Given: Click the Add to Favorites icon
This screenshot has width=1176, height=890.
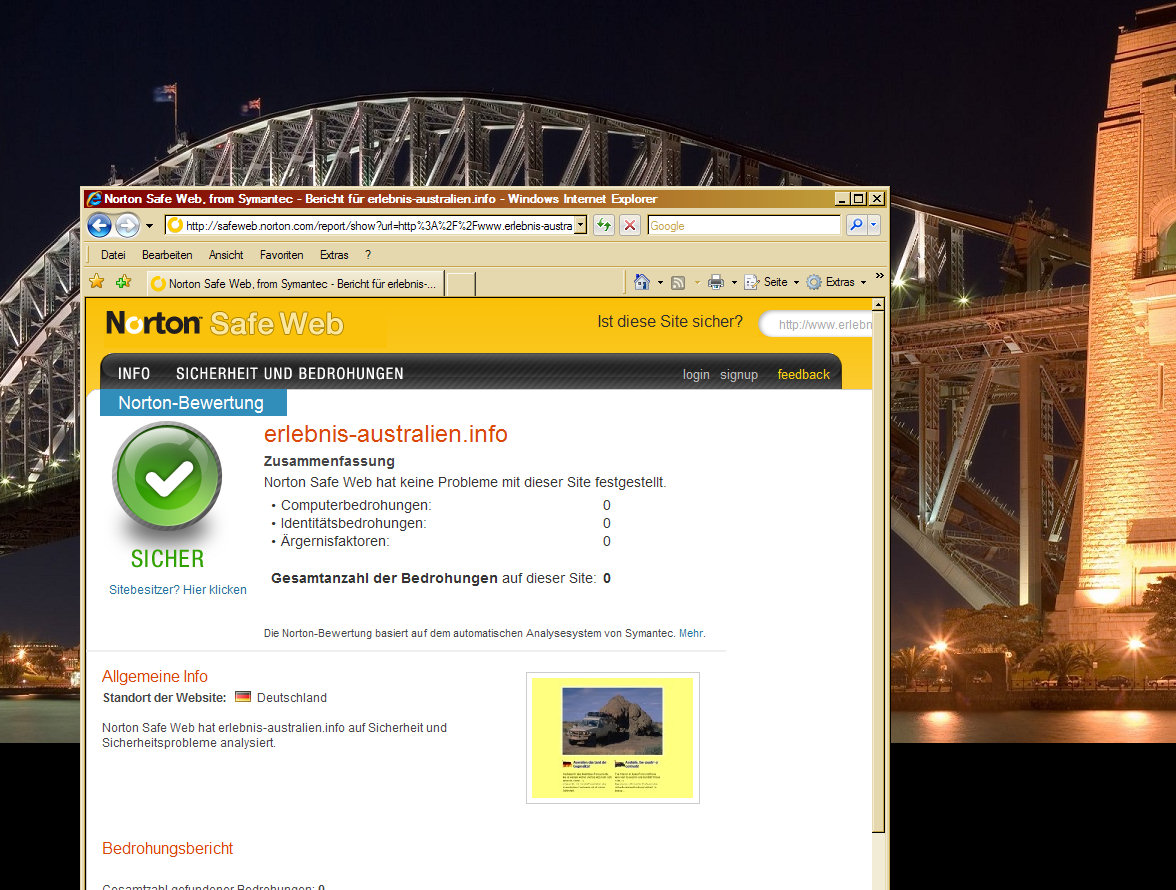Looking at the screenshot, I should point(123,282).
